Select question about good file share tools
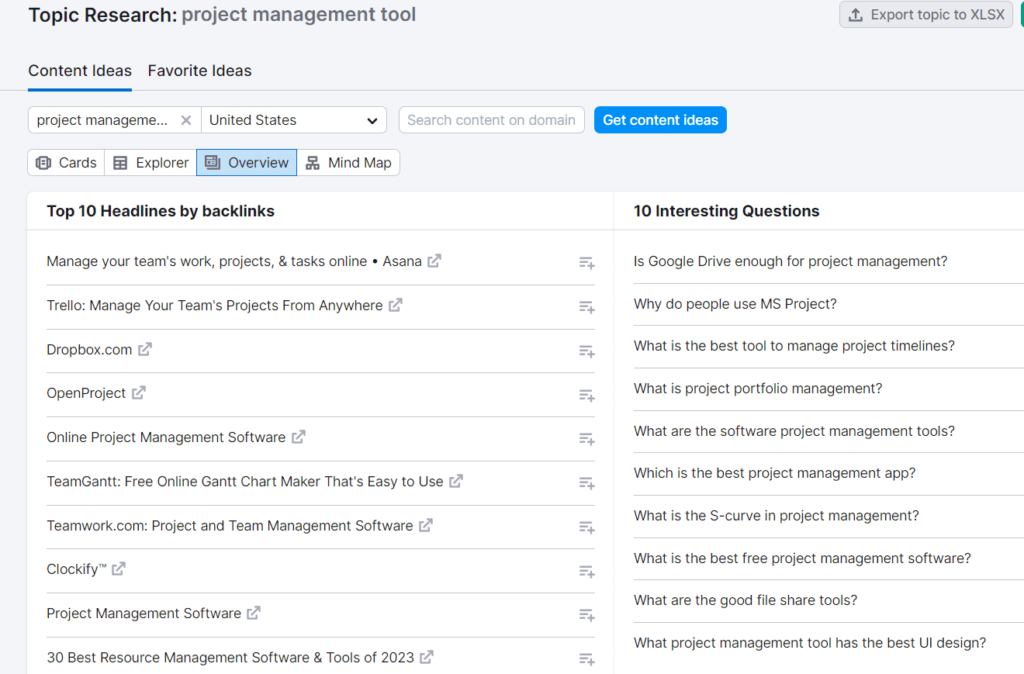1024x674 pixels. coord(745,600)
